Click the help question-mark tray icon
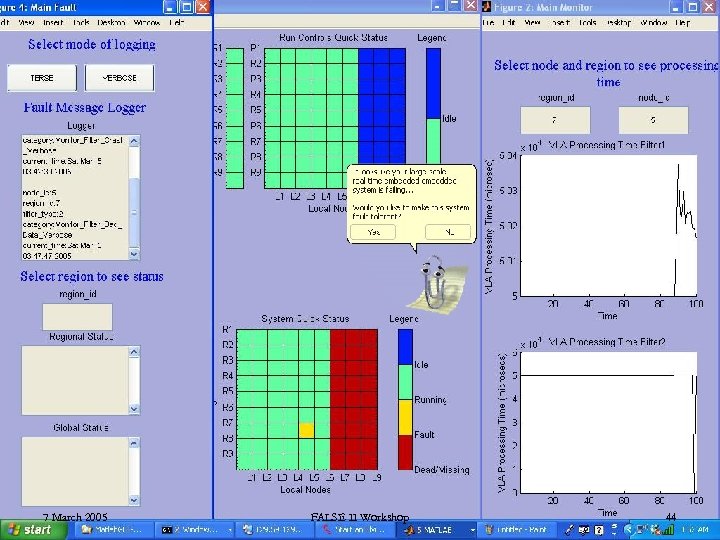 point(599,530)
